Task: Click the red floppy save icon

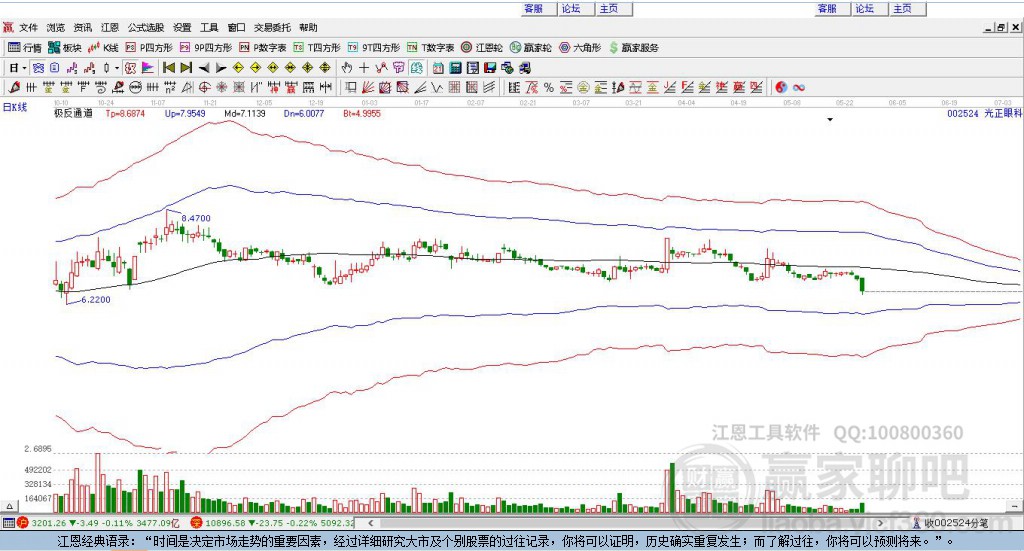Action: (490, 68)
